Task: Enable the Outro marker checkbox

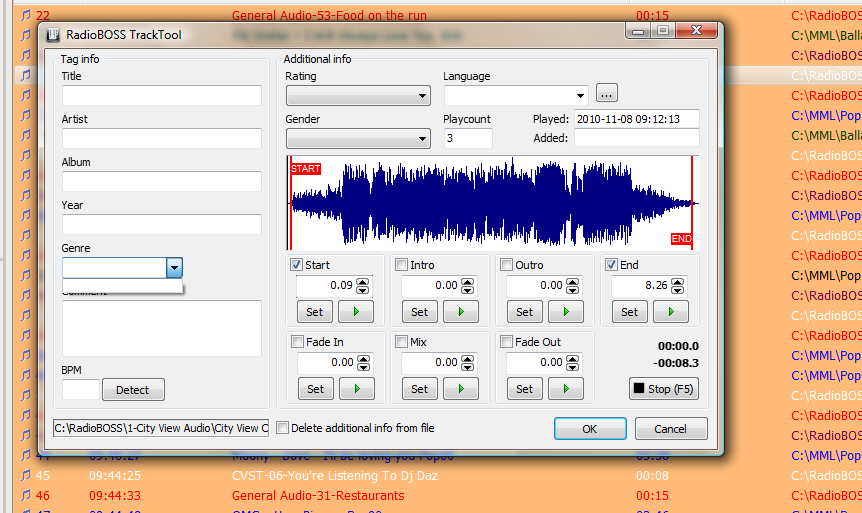Action: tap(506, 264)
